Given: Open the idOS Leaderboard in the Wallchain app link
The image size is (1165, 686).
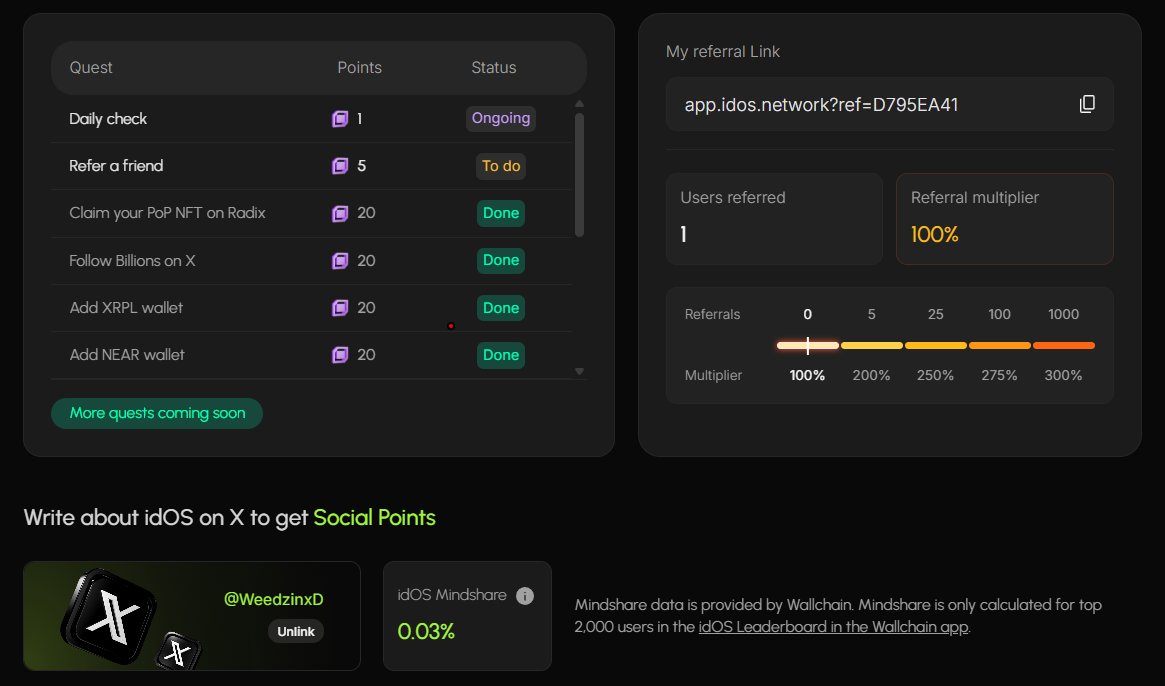Looking at the screenshot, I should coord(833,627).
